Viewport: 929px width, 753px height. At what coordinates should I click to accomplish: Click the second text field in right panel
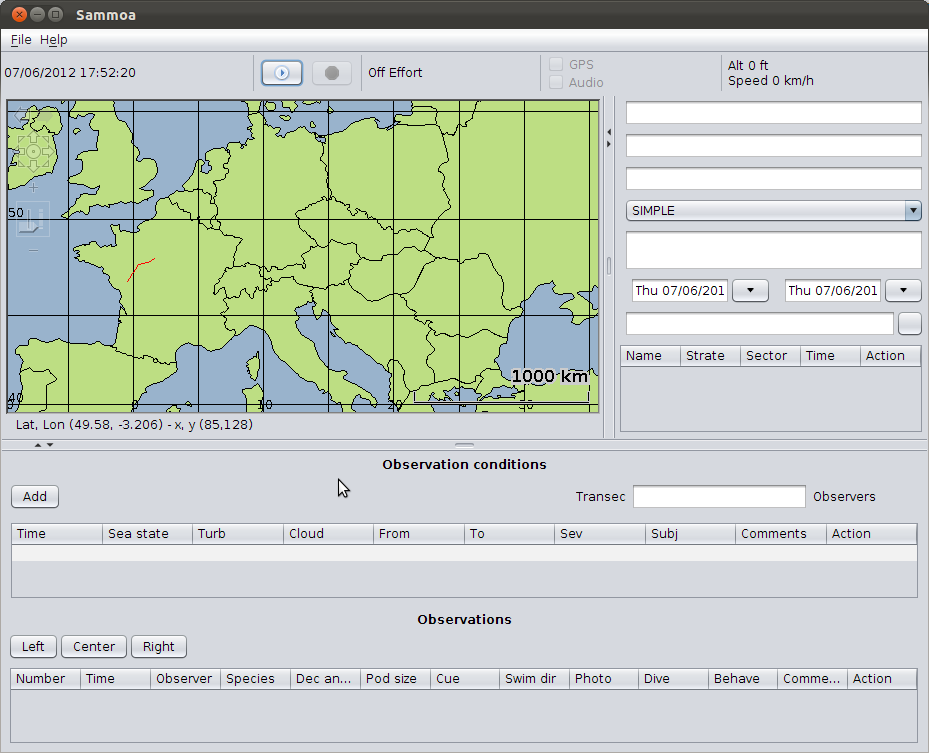[x=773, y=146]
